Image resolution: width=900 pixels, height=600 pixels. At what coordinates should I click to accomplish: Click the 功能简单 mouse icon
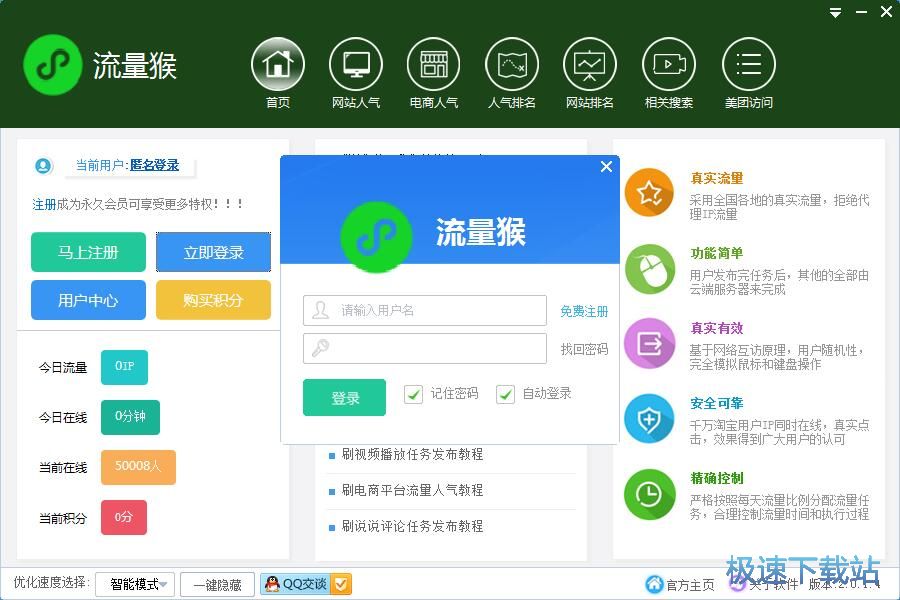click(650, 269)
